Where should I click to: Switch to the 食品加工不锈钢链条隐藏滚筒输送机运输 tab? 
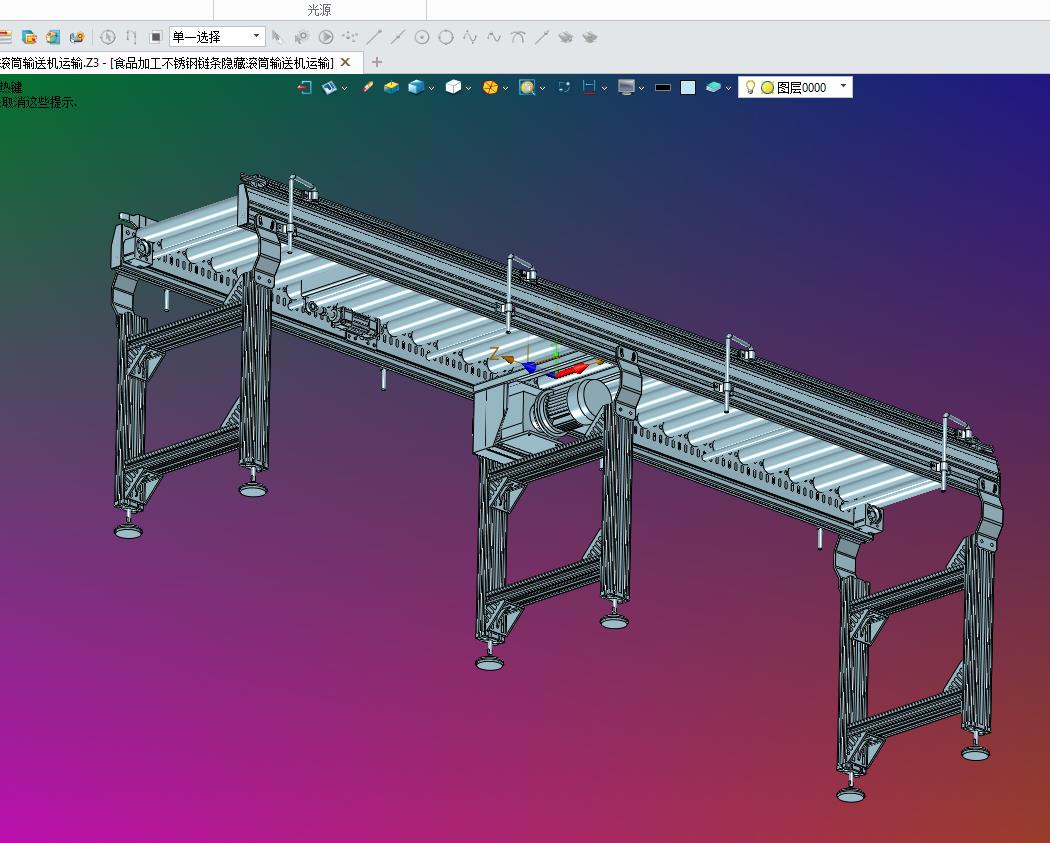(x=221, y=63)
